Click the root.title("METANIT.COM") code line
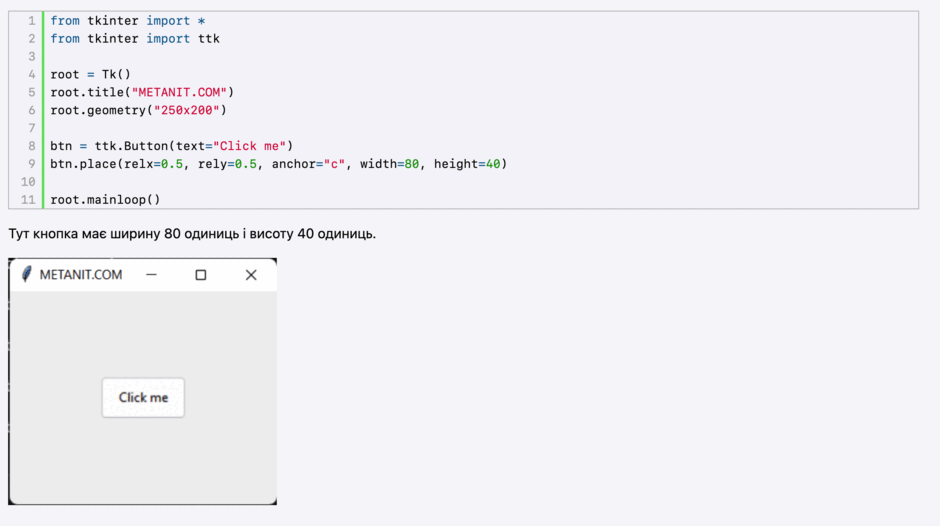 142,92
